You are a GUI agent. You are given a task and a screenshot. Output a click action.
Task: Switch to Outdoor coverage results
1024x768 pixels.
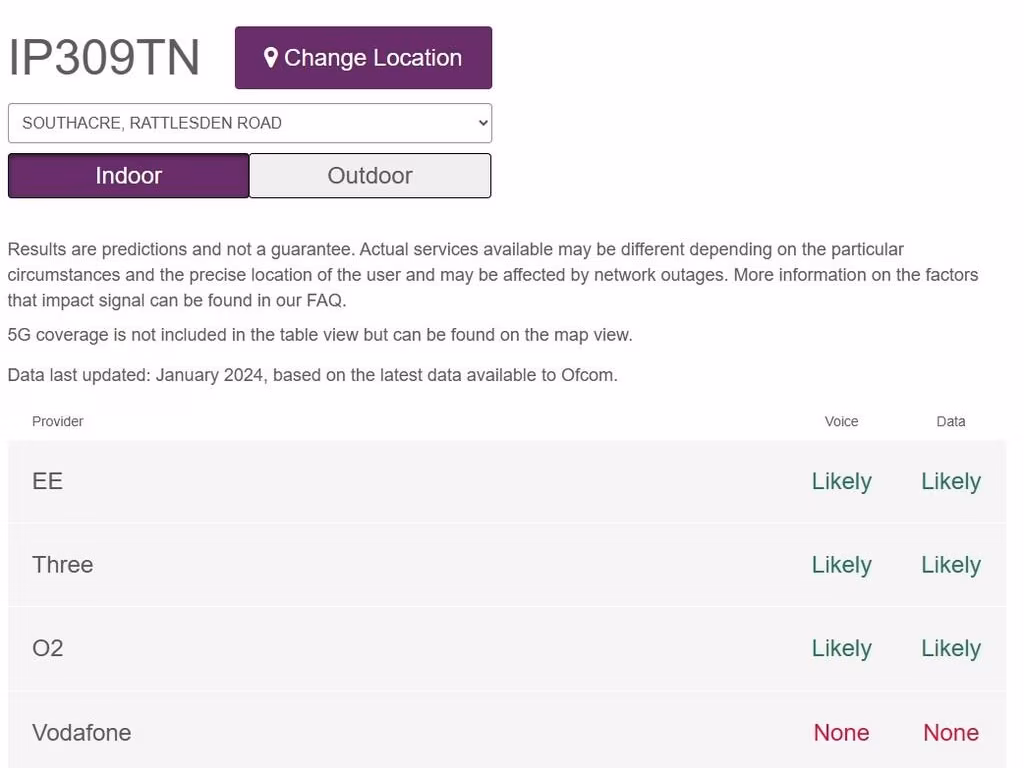coord(370,176)
